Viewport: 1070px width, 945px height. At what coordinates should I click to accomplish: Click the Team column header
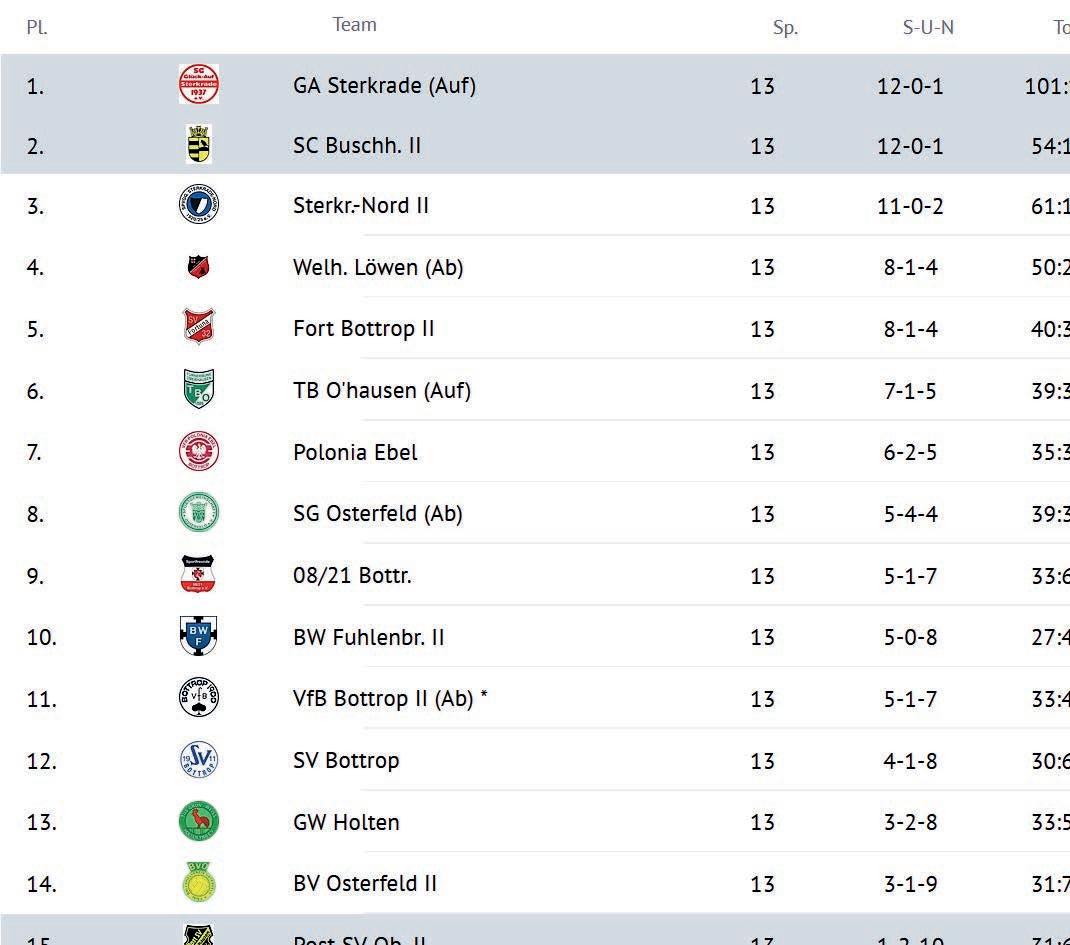pyautogui.click(x=354, y=25)
